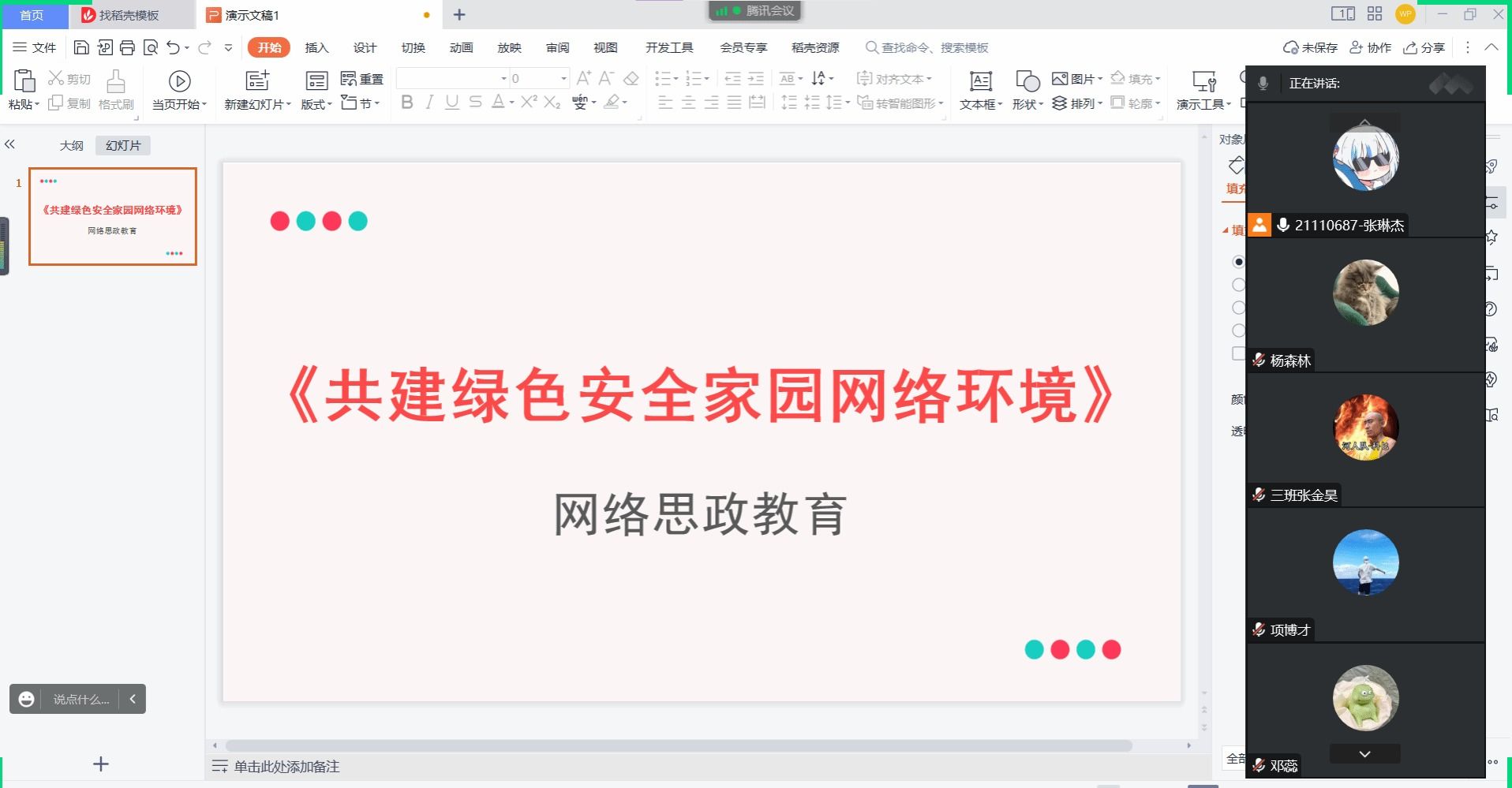This screenshot has height=788, width=1512.
Task: Click the Share (分享) button
Action: (1424, 47)
